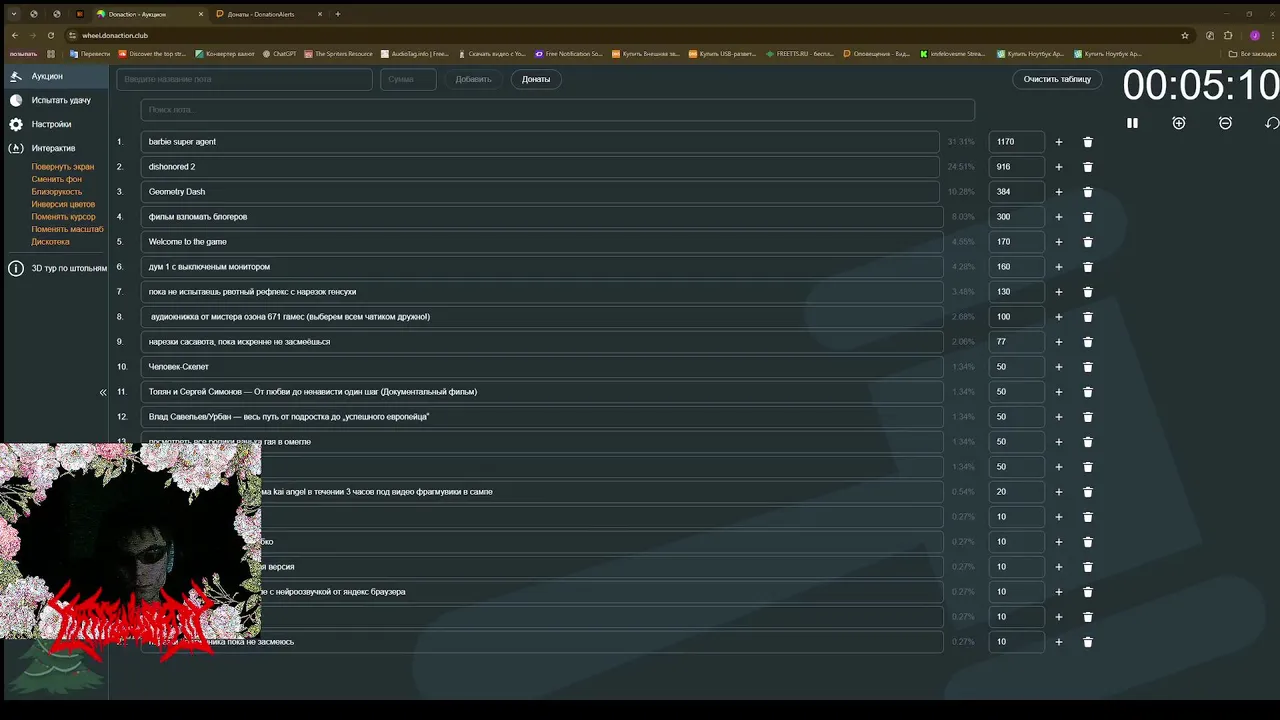
Task: Start the 'Дискотека' interactive effect
Action: (50, 242)
